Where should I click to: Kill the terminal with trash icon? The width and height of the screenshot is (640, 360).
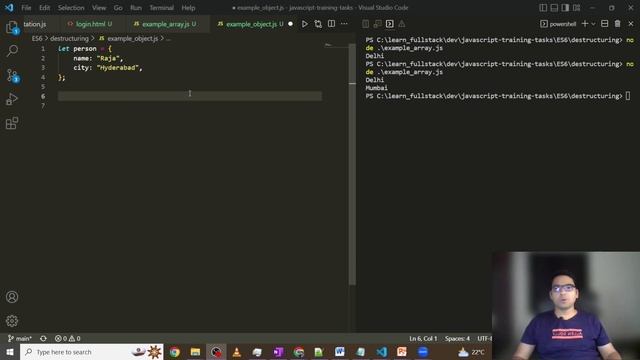[618, 24]
